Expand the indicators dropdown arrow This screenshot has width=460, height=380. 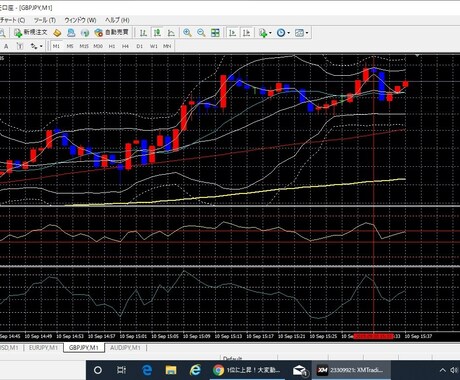pos(270,33)
